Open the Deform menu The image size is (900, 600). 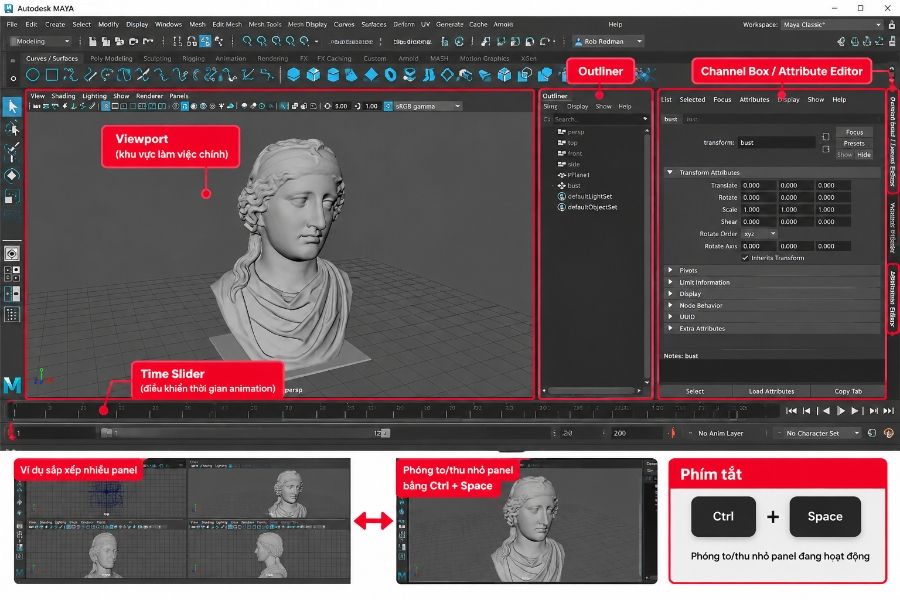[x=404, y=25]
